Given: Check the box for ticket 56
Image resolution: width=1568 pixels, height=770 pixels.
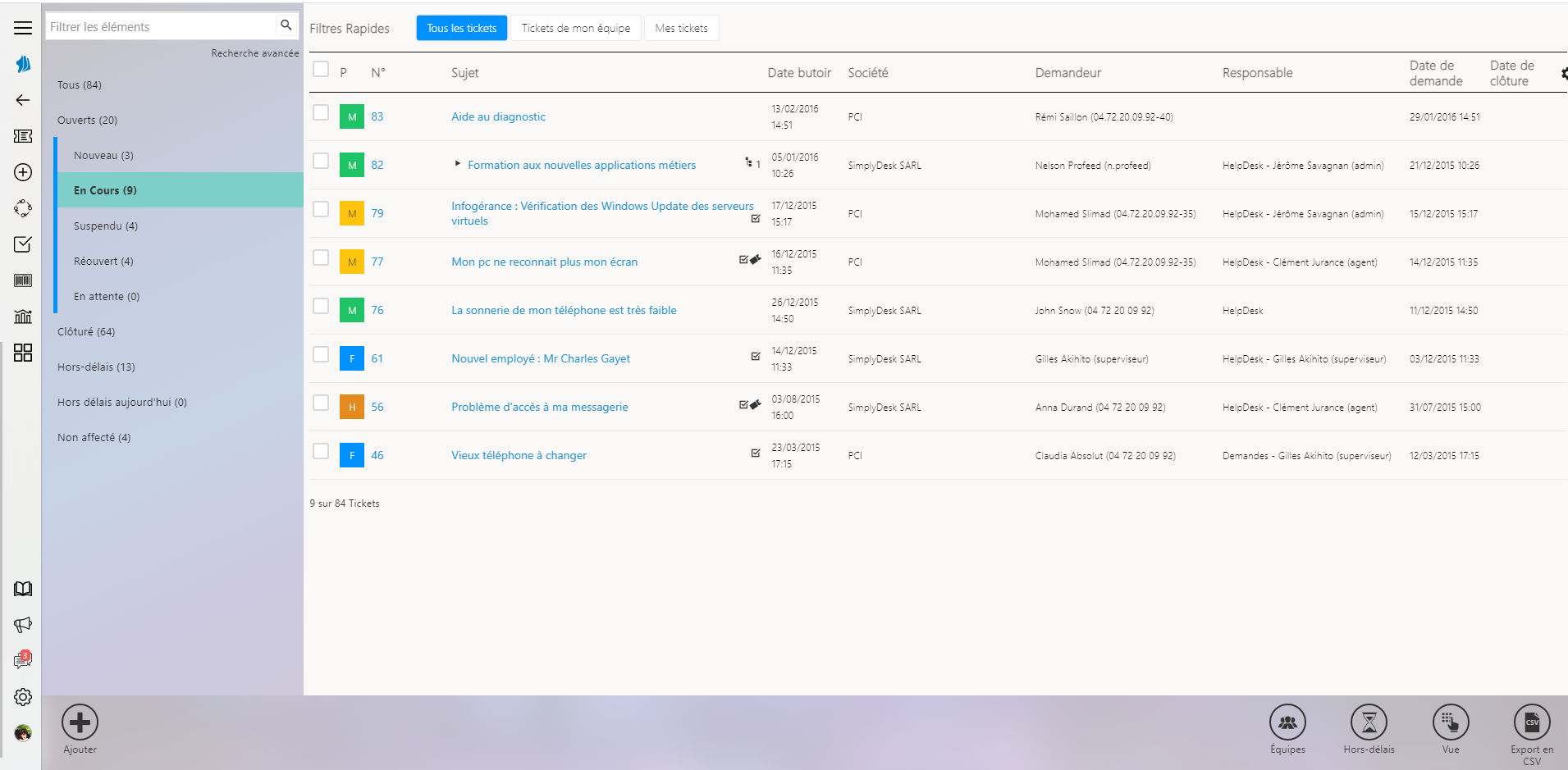Looking at the screenshot, I should 321,403.
